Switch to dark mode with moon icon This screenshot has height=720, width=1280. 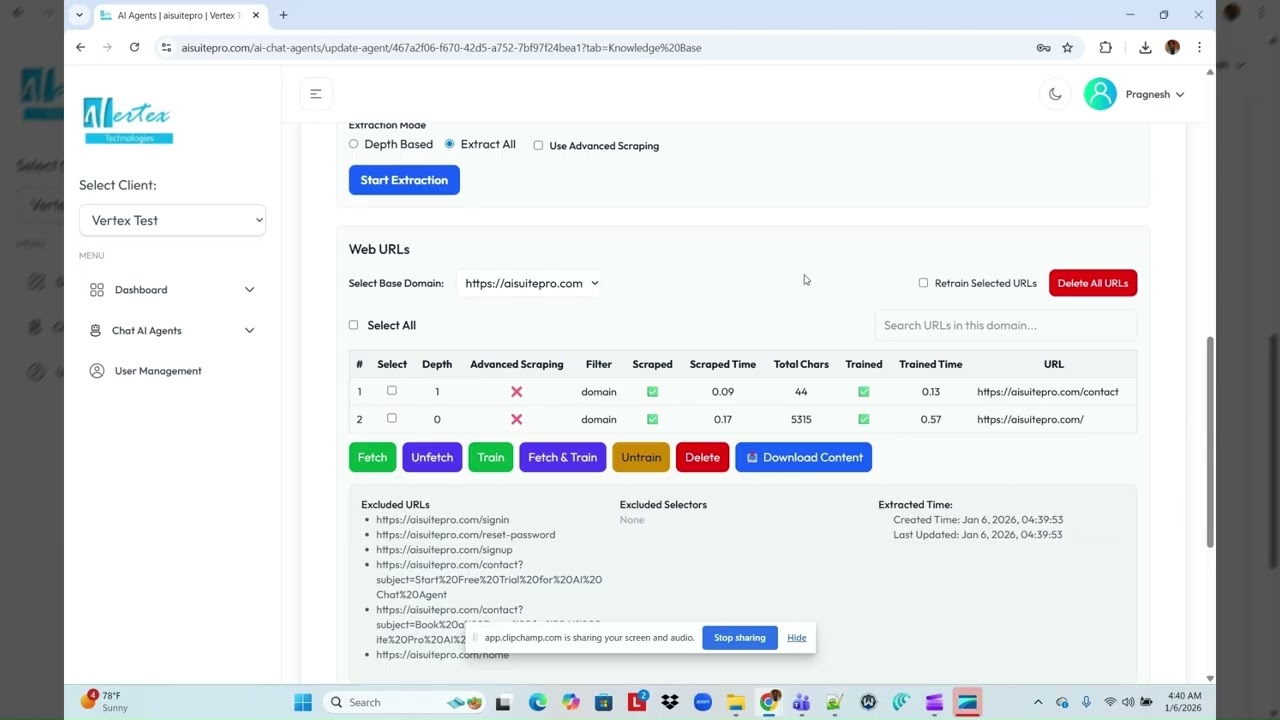(1055, 94)
